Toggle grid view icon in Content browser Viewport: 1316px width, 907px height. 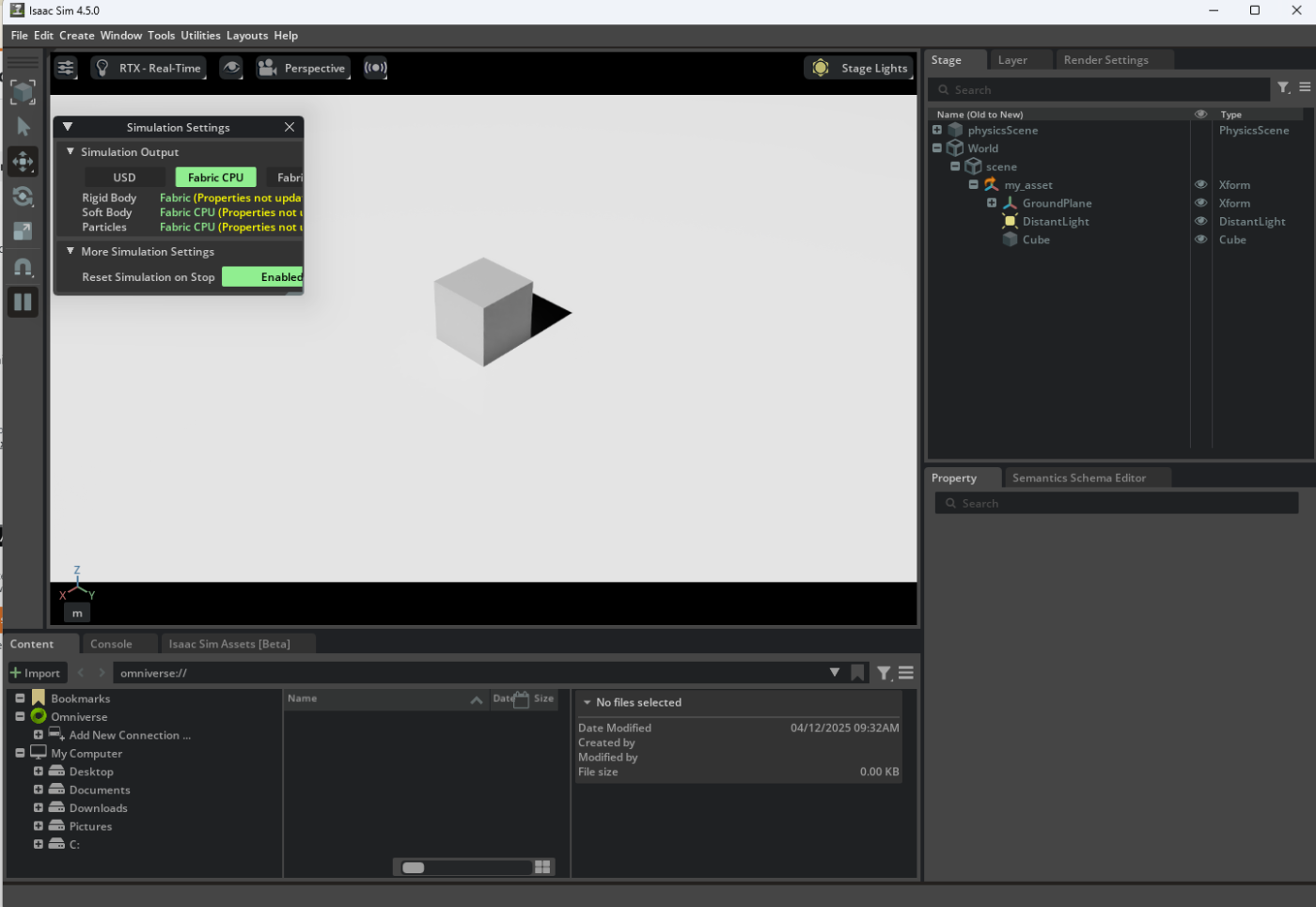(x=542, y=868)
